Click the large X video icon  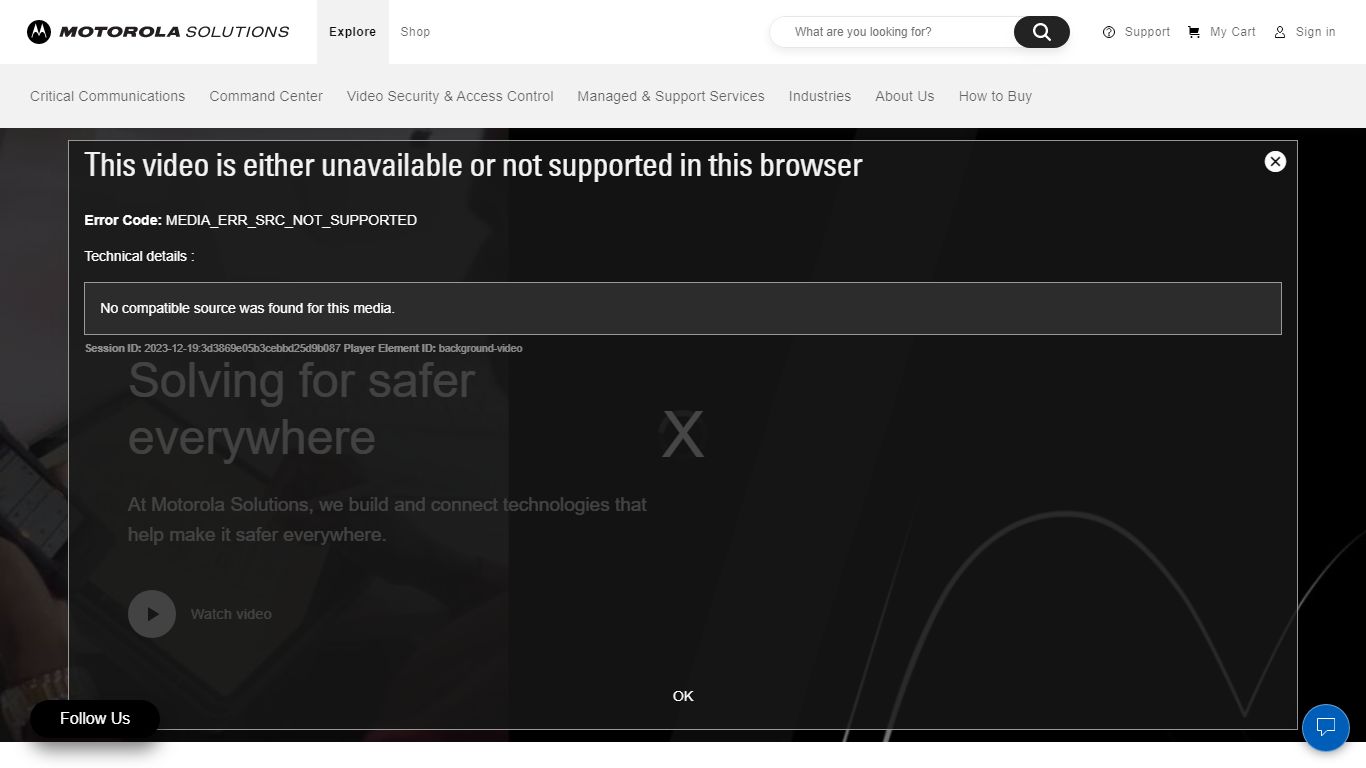coord(683,436)
